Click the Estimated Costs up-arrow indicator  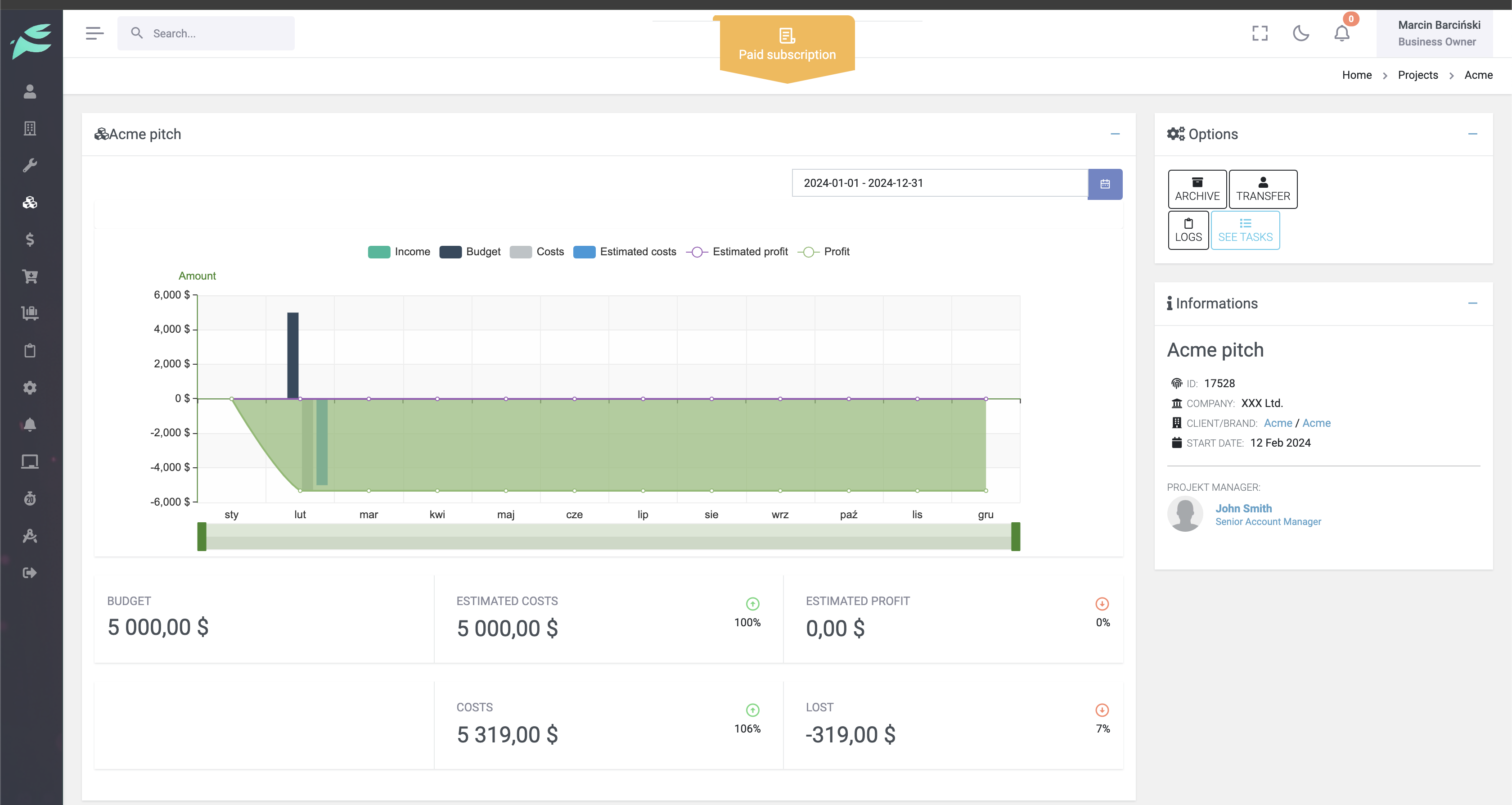tap(752, 604)
